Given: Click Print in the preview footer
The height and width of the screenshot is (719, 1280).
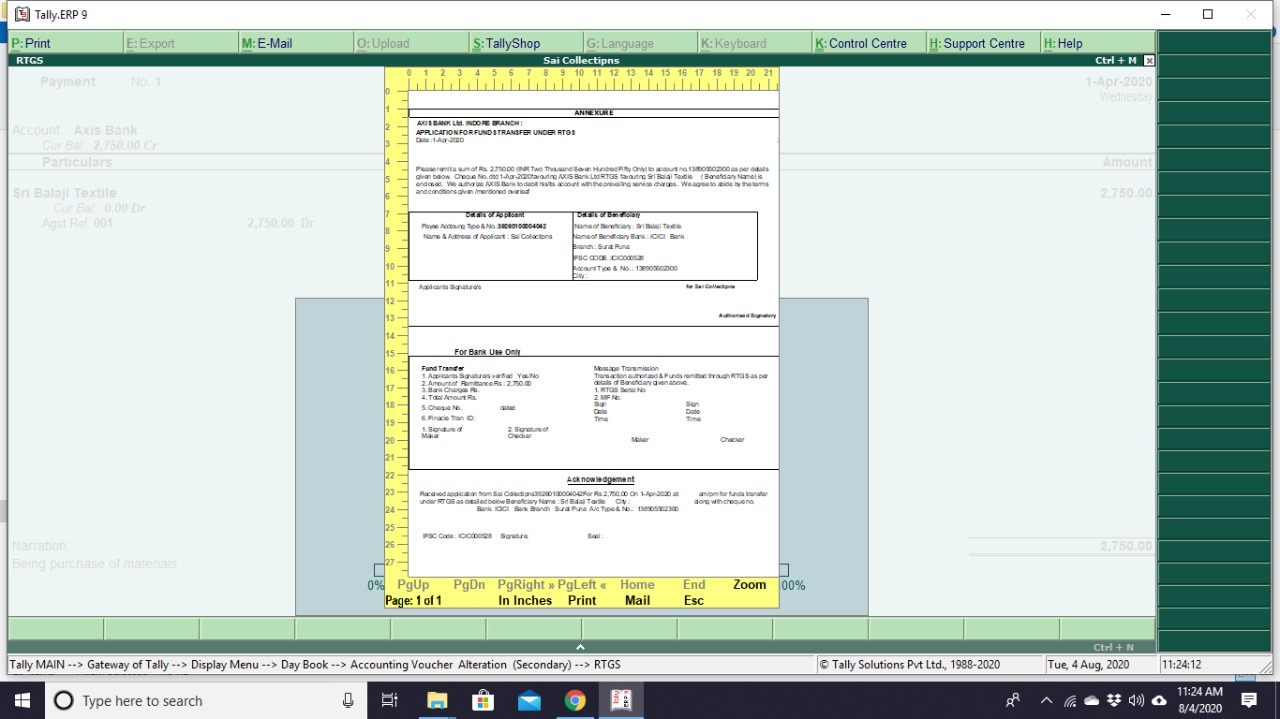Looking at the screenshot, I should click(581, 601).
